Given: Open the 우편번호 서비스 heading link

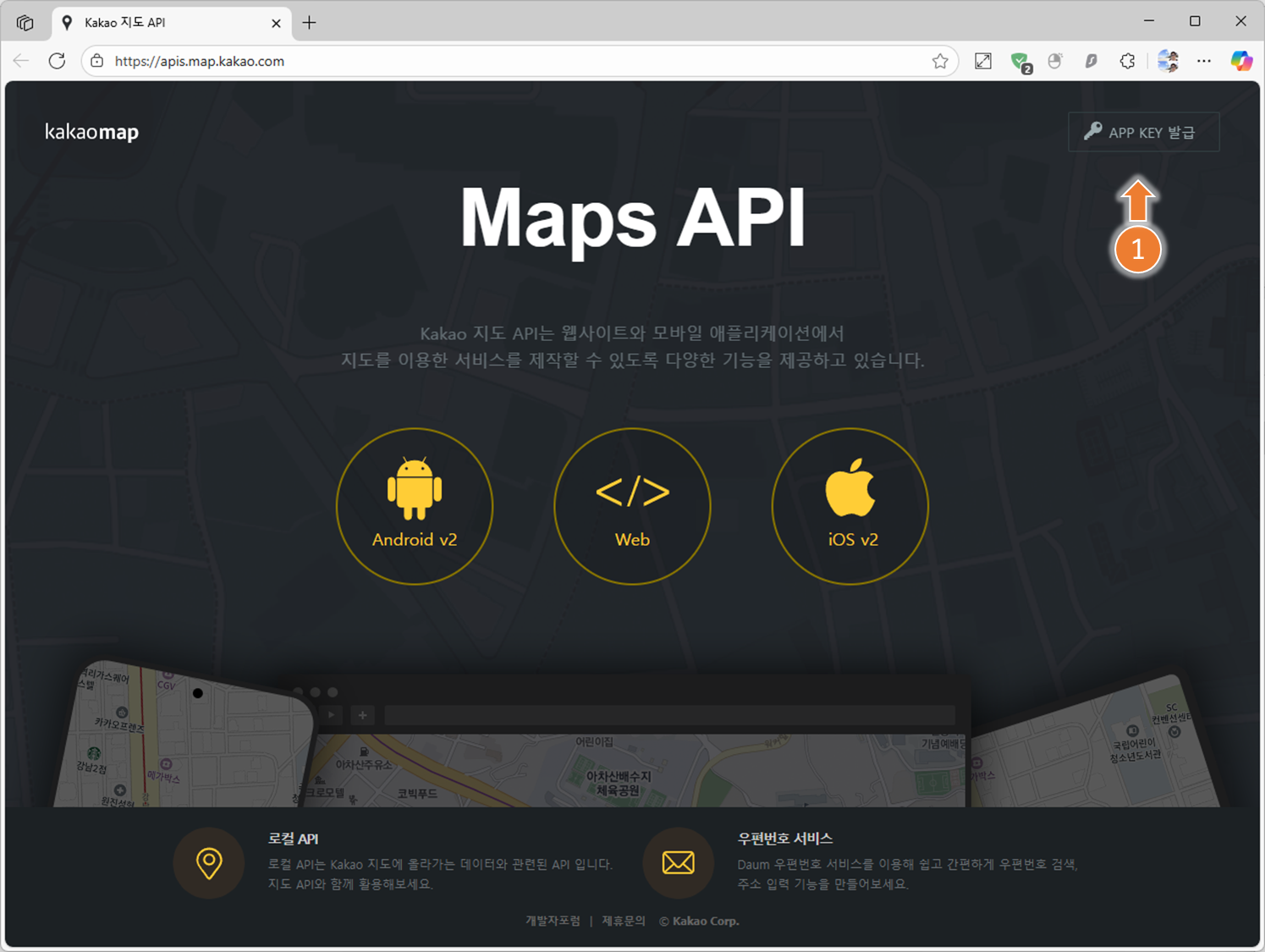Looking at the screenshot, I should point(785,839).
